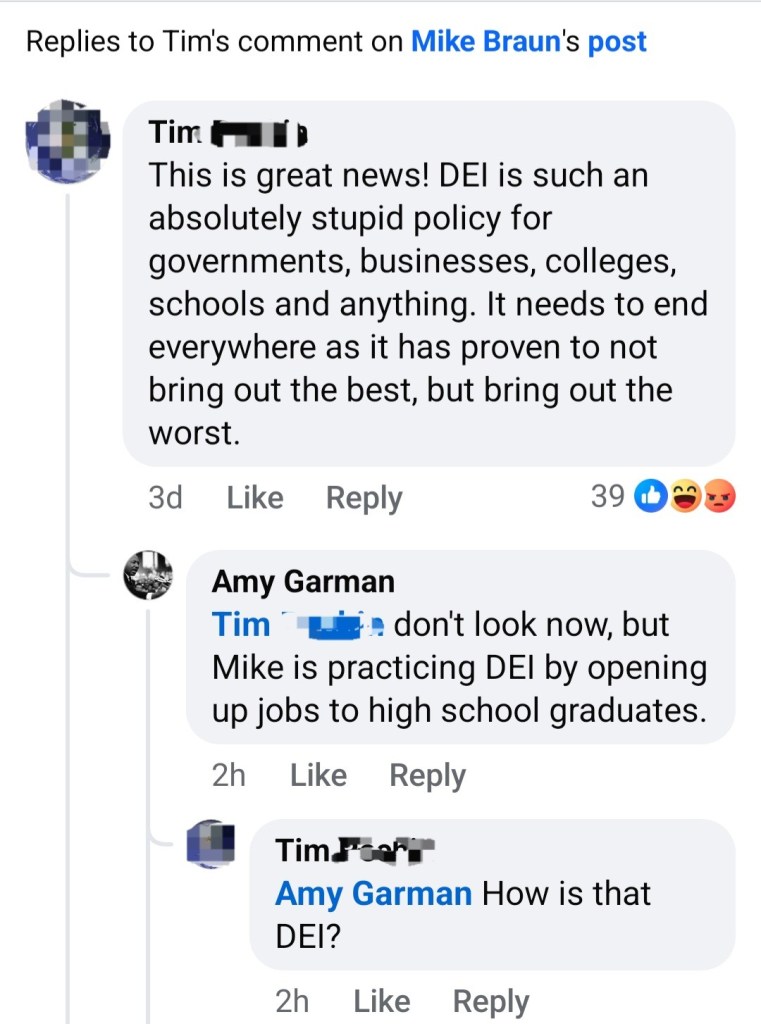Image resolution: width=761 pixels, height=1024 pixels.
Task: Like Tim's "How is that DEI?" reply
Action: click(381, 1001)
